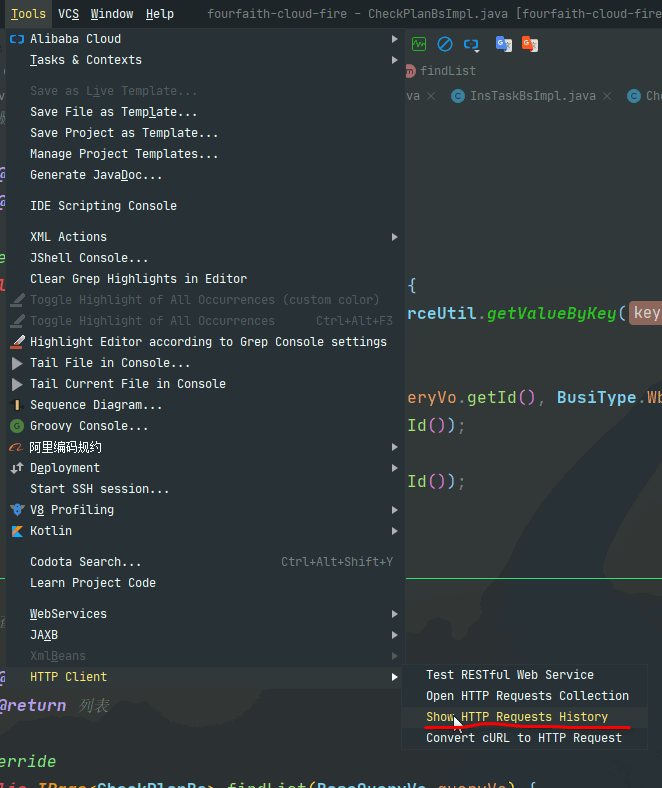Expand the Kotlin submenu arrow
Viewport: 662px width, 788px height.
(x=395, y=531)
